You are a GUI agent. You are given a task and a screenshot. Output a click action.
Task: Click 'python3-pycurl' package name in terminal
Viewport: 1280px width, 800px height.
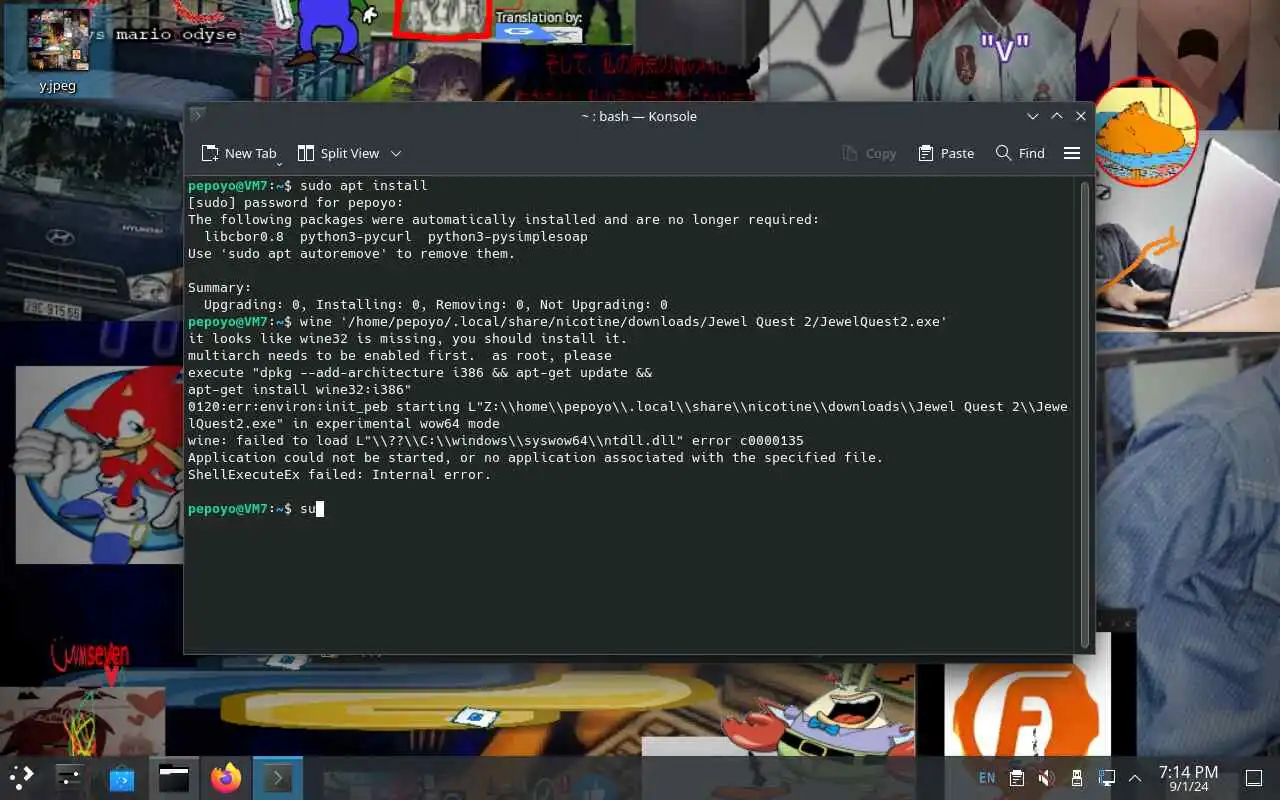click(x=356, y=236)
